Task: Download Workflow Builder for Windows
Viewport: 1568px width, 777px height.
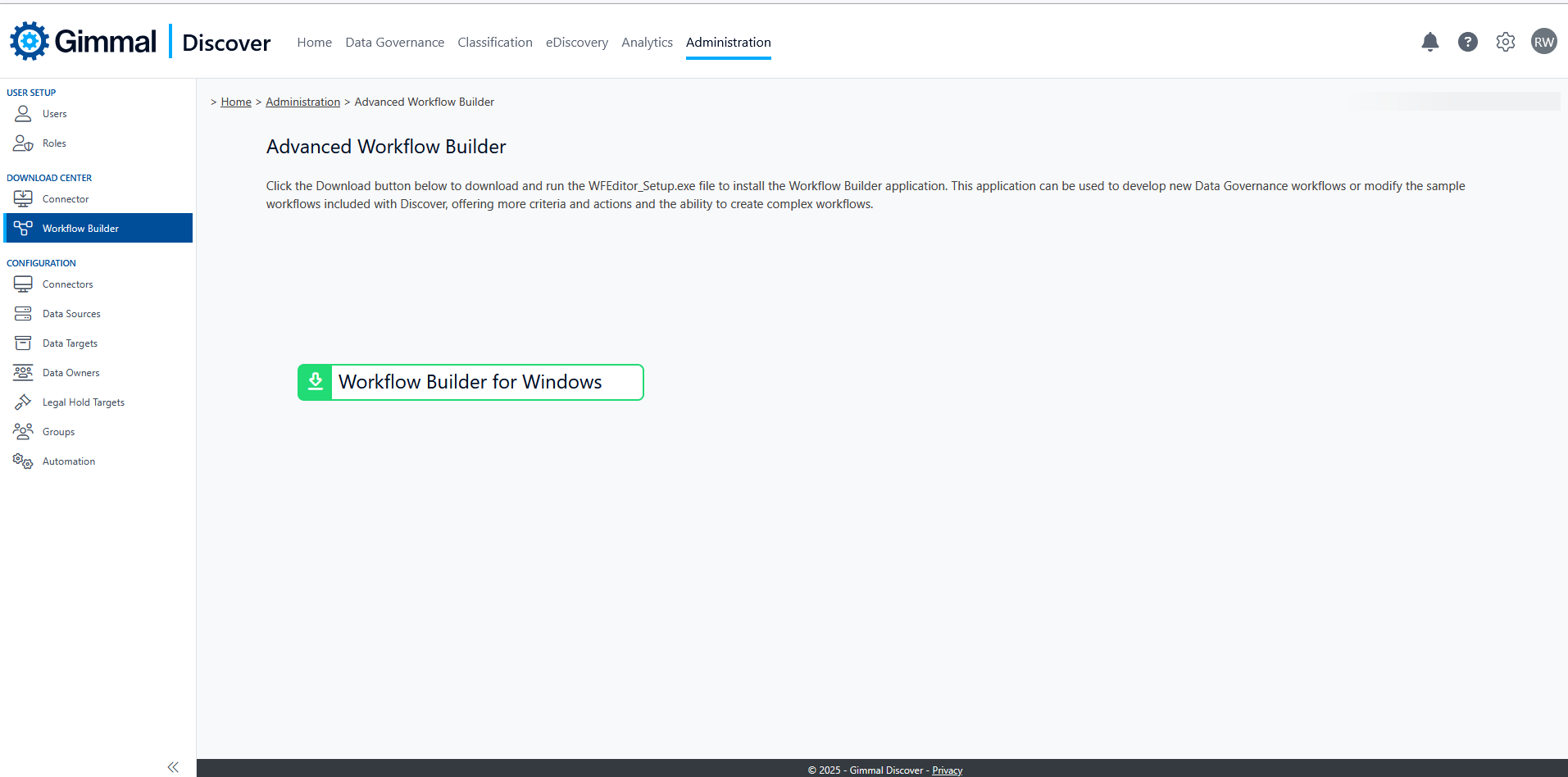Action: (x=470, y=382)
